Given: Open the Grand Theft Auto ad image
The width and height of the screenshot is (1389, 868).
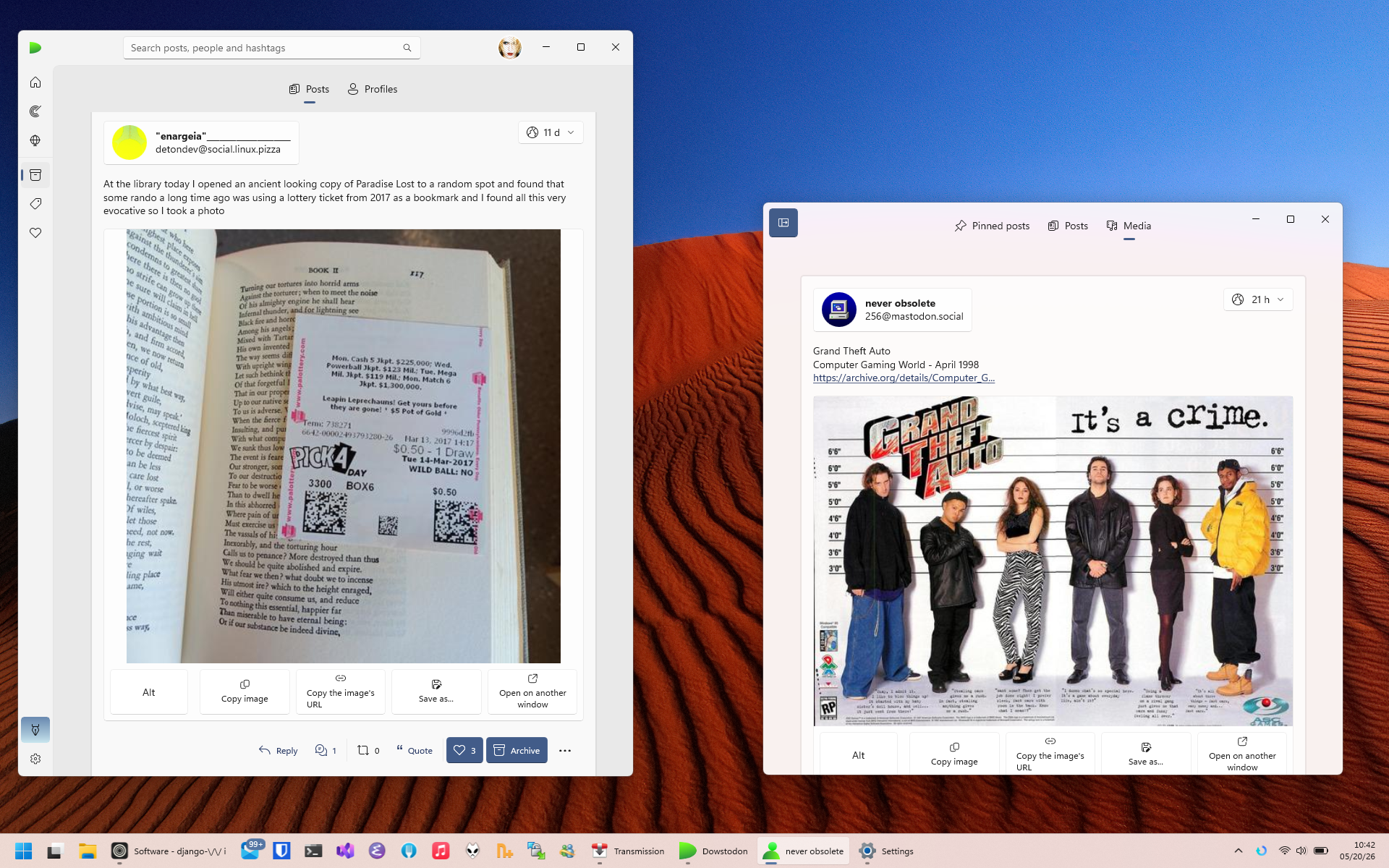Looking at the screenshot, I should [1053, 561].
